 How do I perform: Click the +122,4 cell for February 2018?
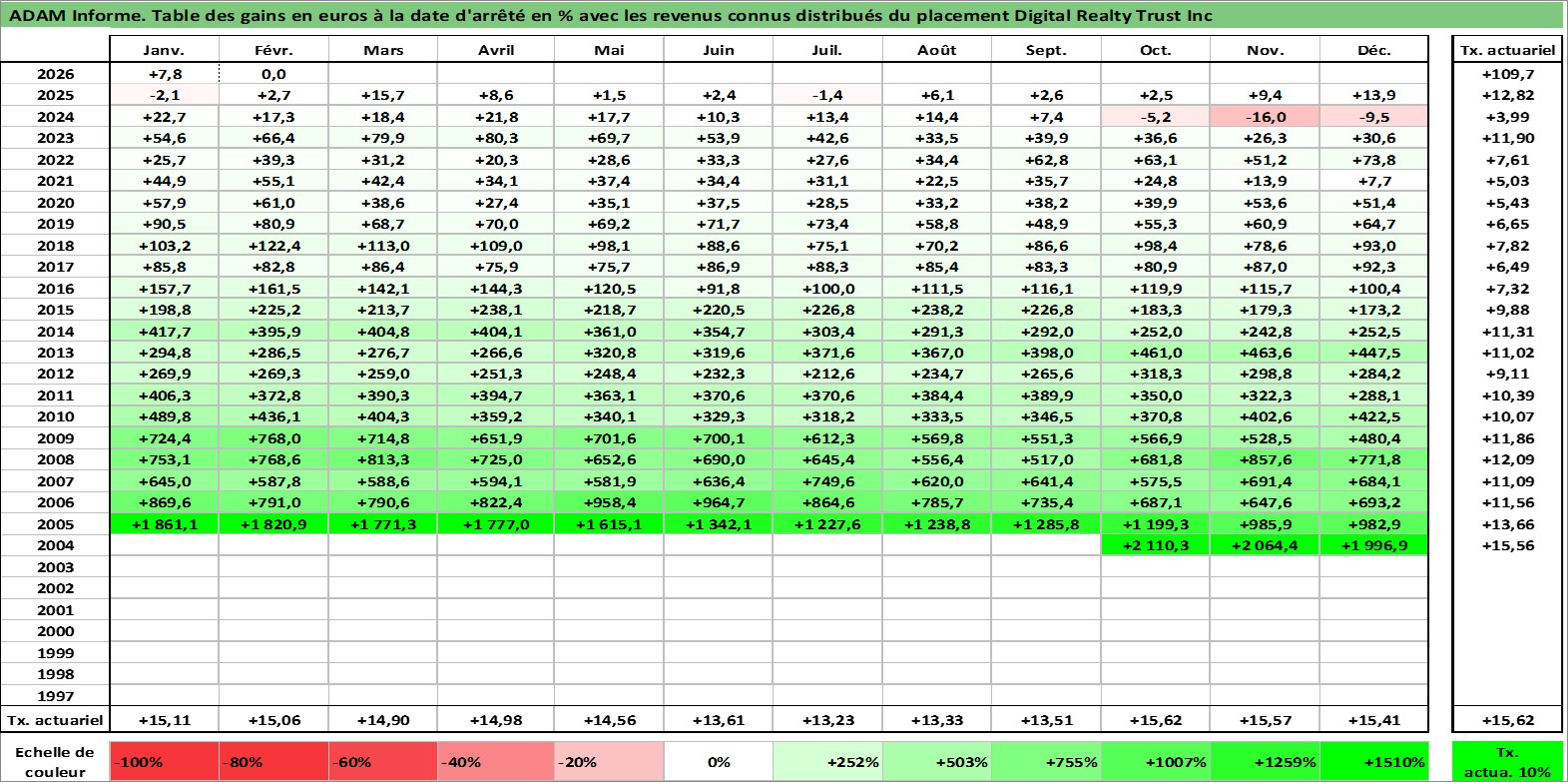[x=273, y=246]
